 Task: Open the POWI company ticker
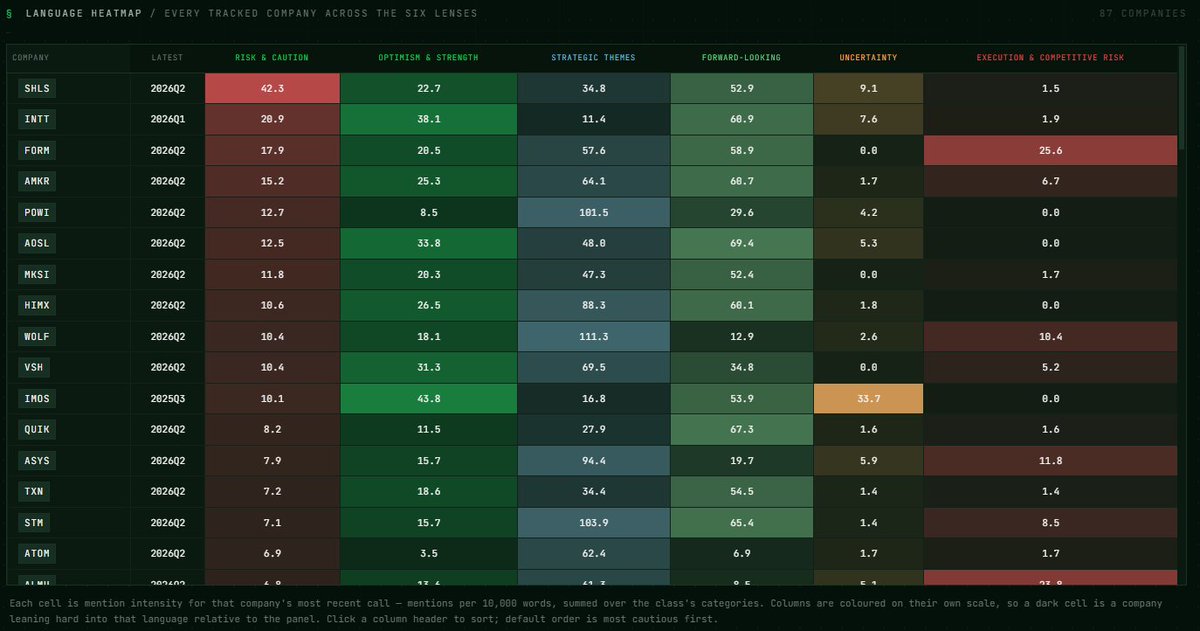(38, 213)
